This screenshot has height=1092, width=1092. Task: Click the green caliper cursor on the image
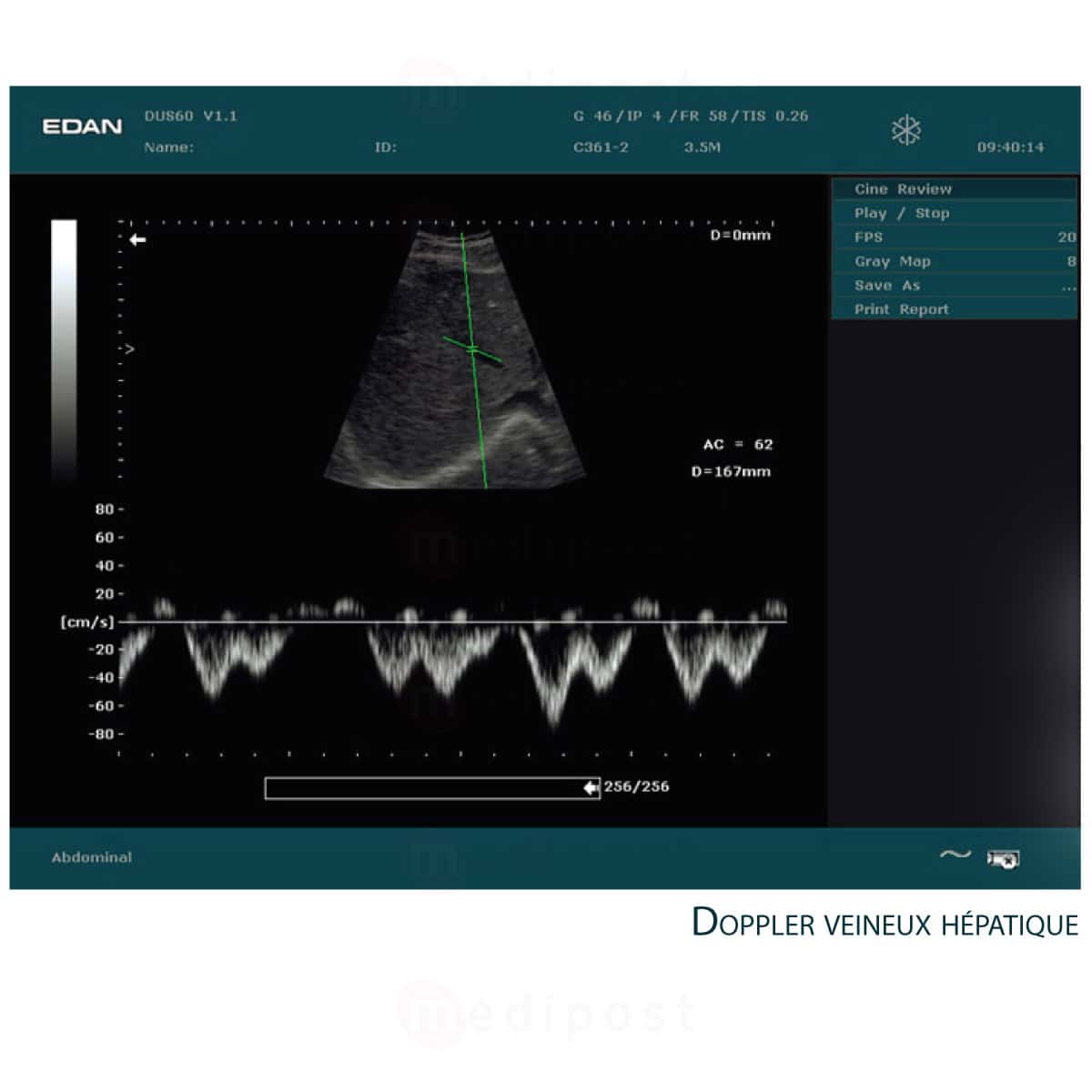tap(472, 349)
